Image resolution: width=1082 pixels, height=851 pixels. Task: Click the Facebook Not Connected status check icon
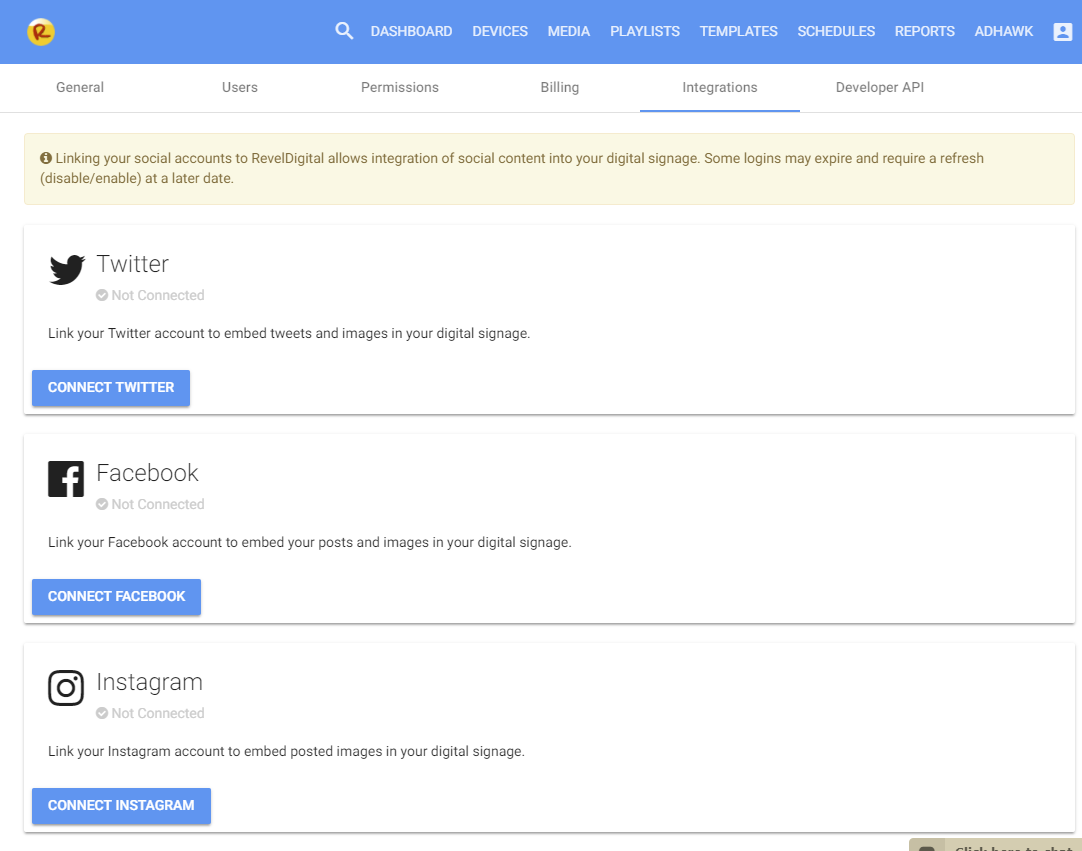click(102, 505)
